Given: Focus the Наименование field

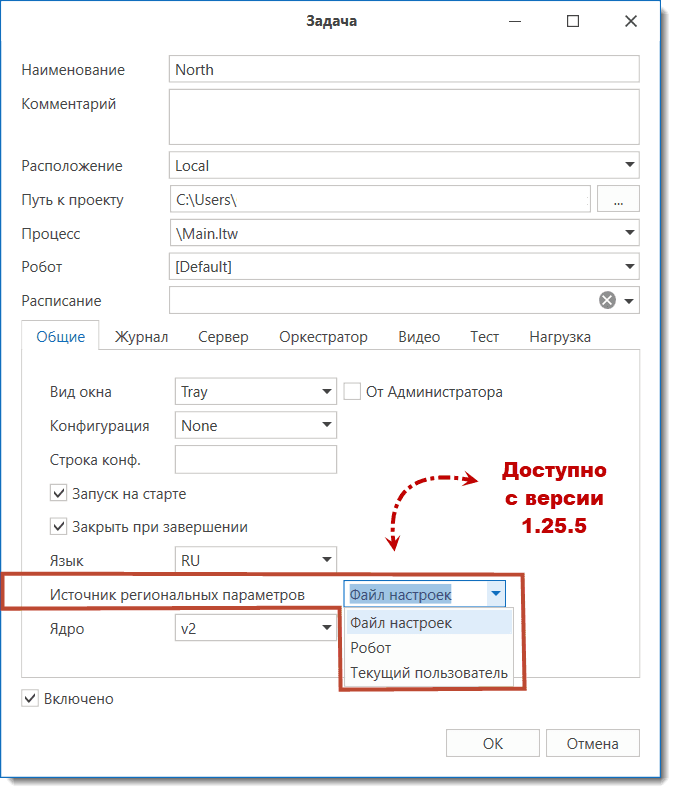Looking at the screenshot, I should (404, 69).
